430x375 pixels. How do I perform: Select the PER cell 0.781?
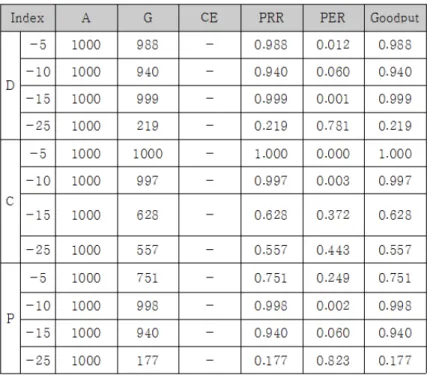click(333, 126)
